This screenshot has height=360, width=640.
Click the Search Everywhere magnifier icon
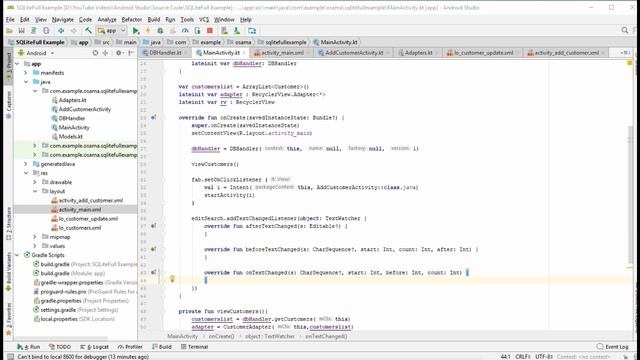624,30
